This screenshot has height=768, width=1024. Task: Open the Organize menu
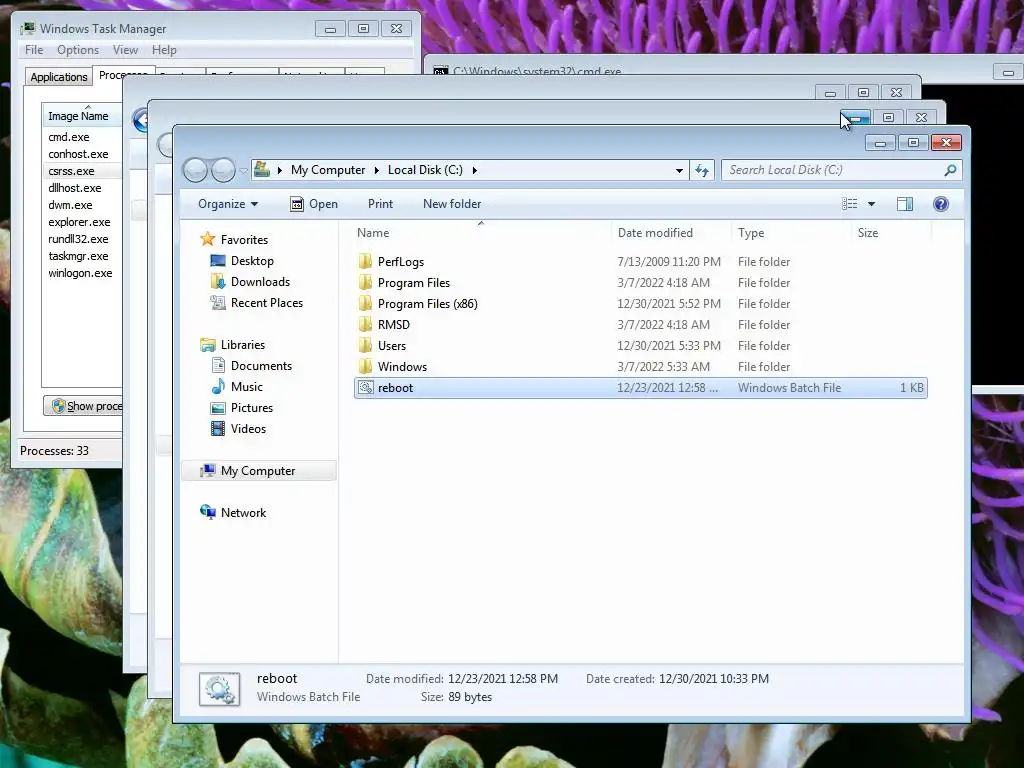click(x=228, y=204)
